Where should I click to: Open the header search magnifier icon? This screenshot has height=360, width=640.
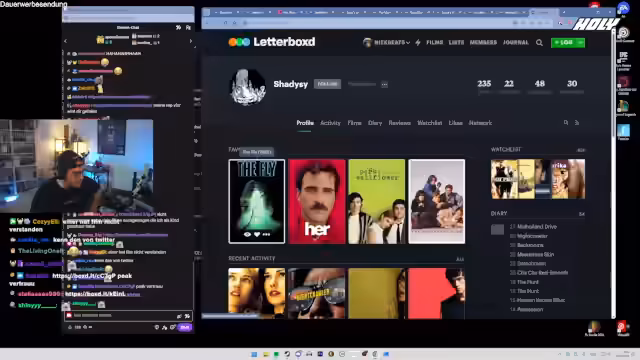539,42
